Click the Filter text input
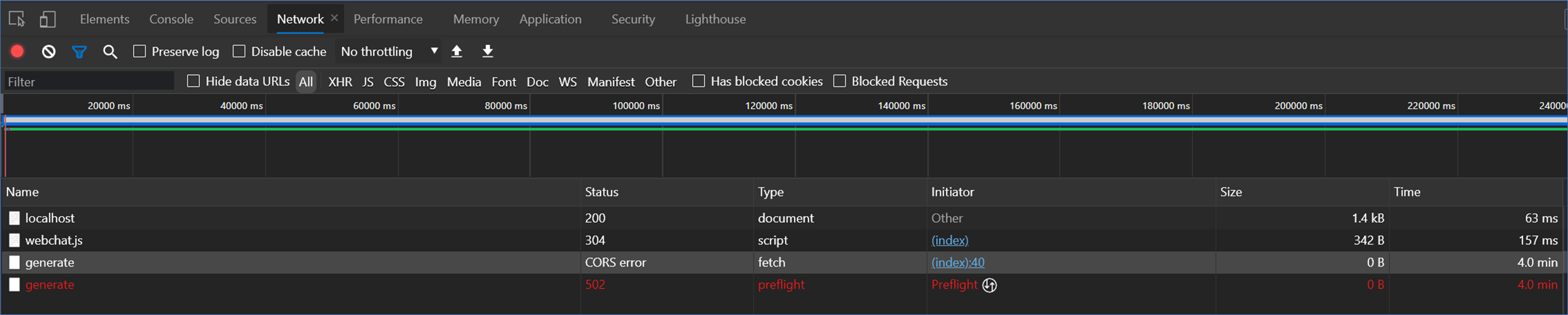1568x315 pixels. (x=90, y=81)
